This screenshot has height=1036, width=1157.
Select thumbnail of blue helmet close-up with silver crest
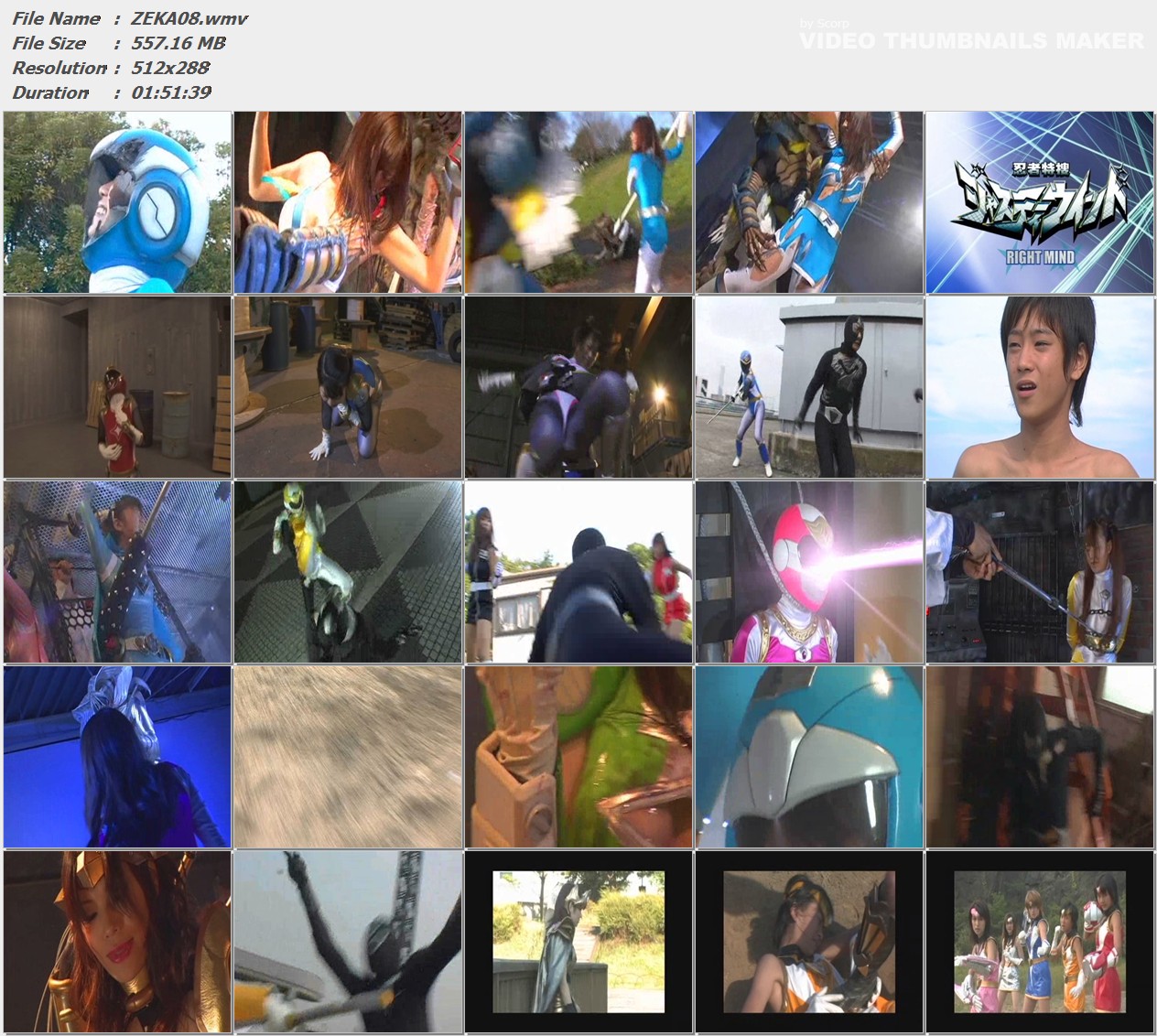pos(809,757)
